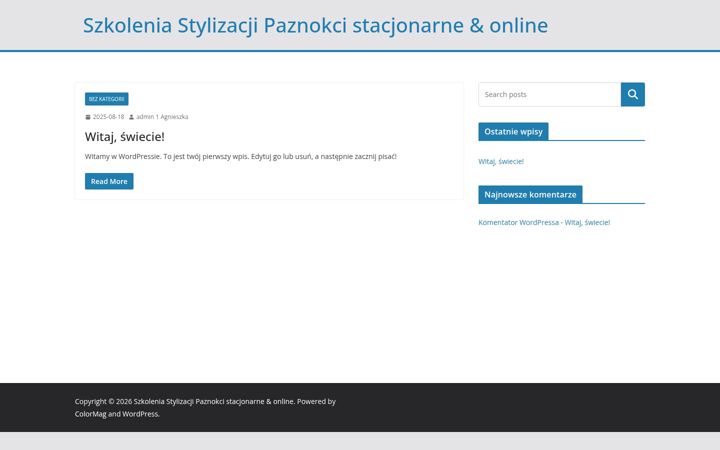Click the excerpt text Witamy w WordPressie
Screen dimensions: 720x450
[x=241, y=156]
